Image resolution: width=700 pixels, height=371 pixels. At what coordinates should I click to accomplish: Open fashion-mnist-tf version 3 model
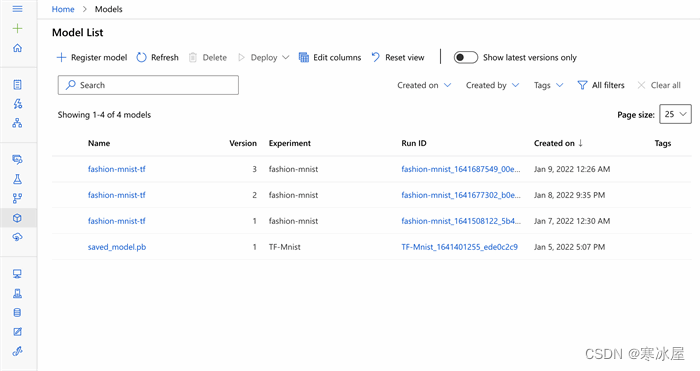coord(117,169)
